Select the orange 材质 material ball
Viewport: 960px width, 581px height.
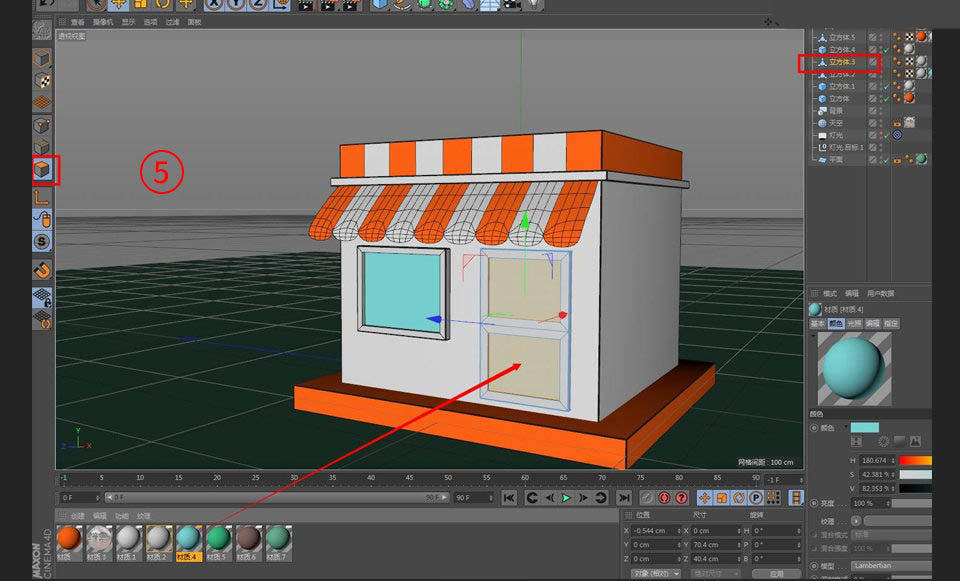(x=69, y=539)
